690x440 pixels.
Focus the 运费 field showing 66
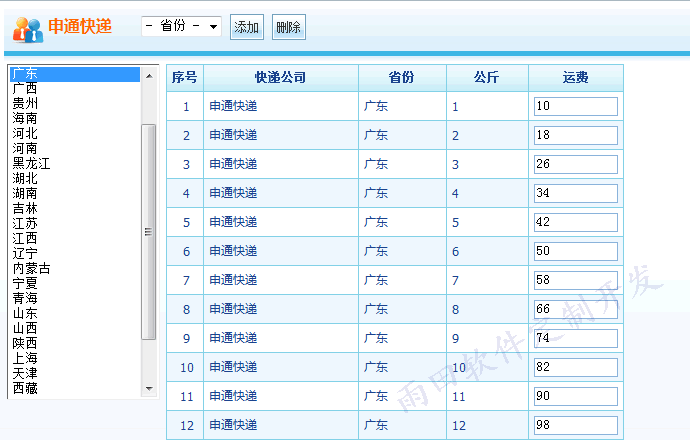pos(576,310)
